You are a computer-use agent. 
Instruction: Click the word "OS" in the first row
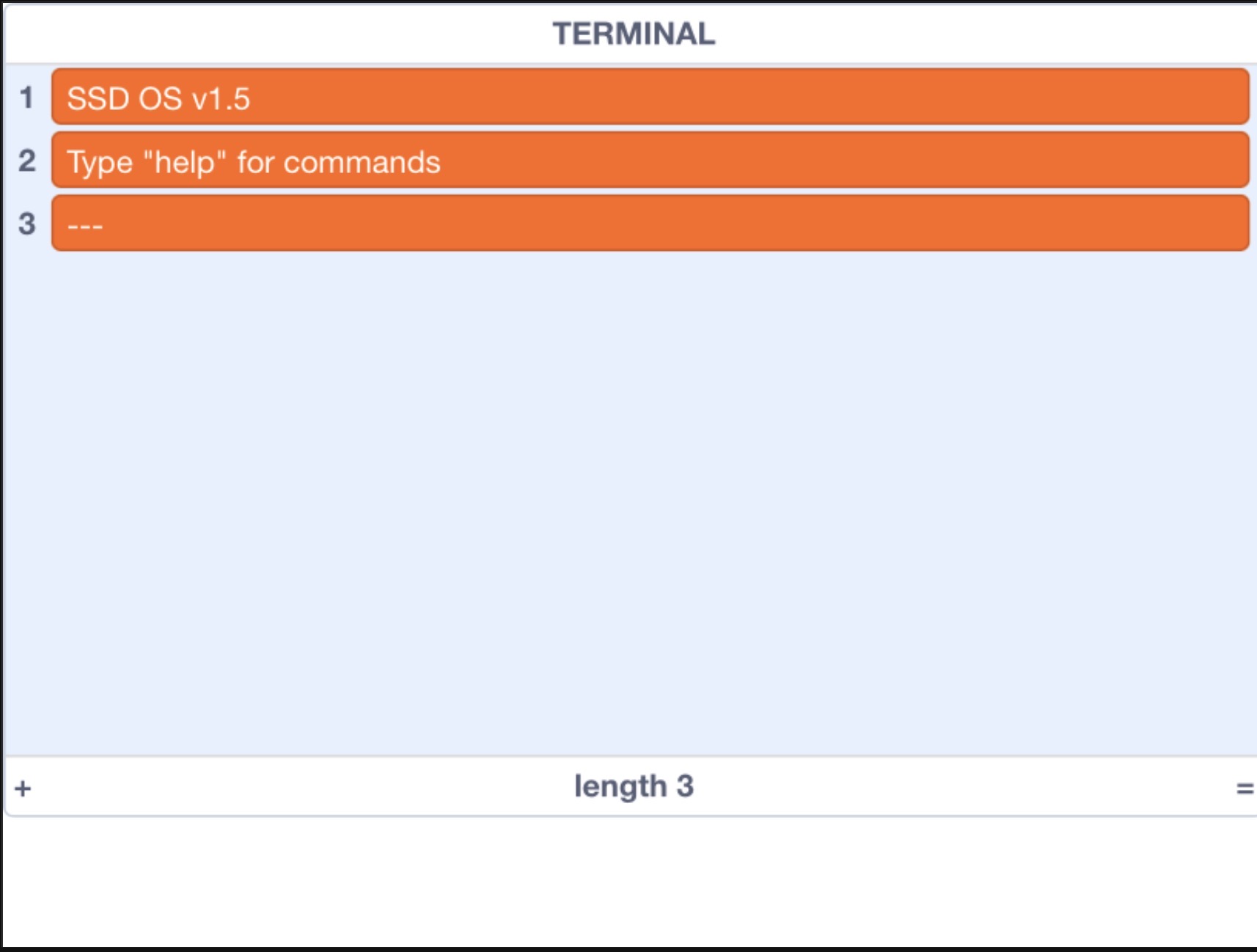pos(161,99)
